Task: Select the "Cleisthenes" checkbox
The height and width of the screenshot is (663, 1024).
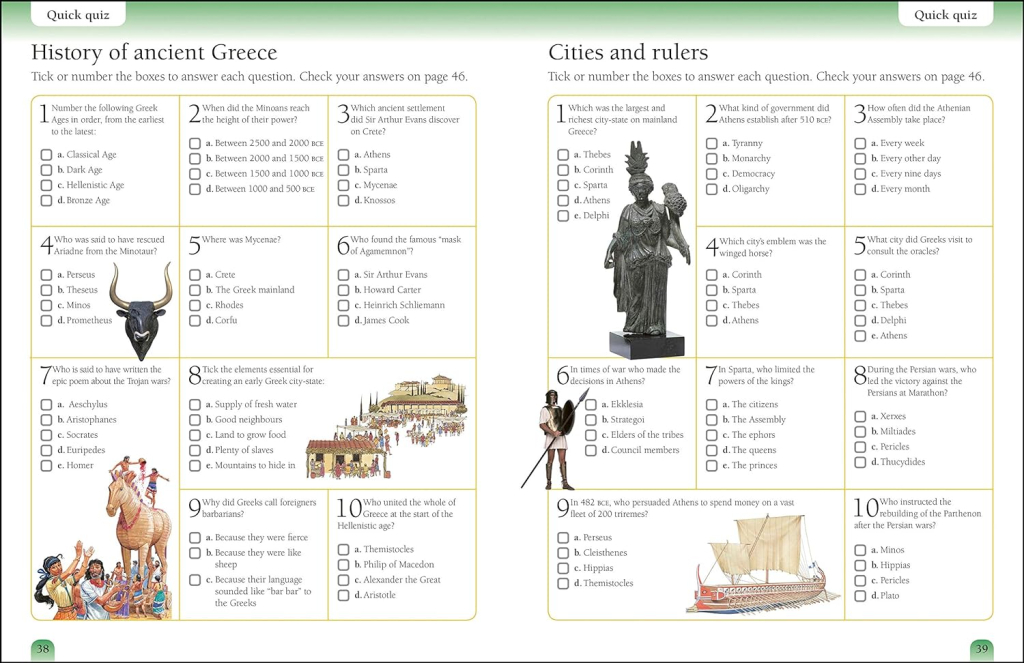Action: pos(563,553)
